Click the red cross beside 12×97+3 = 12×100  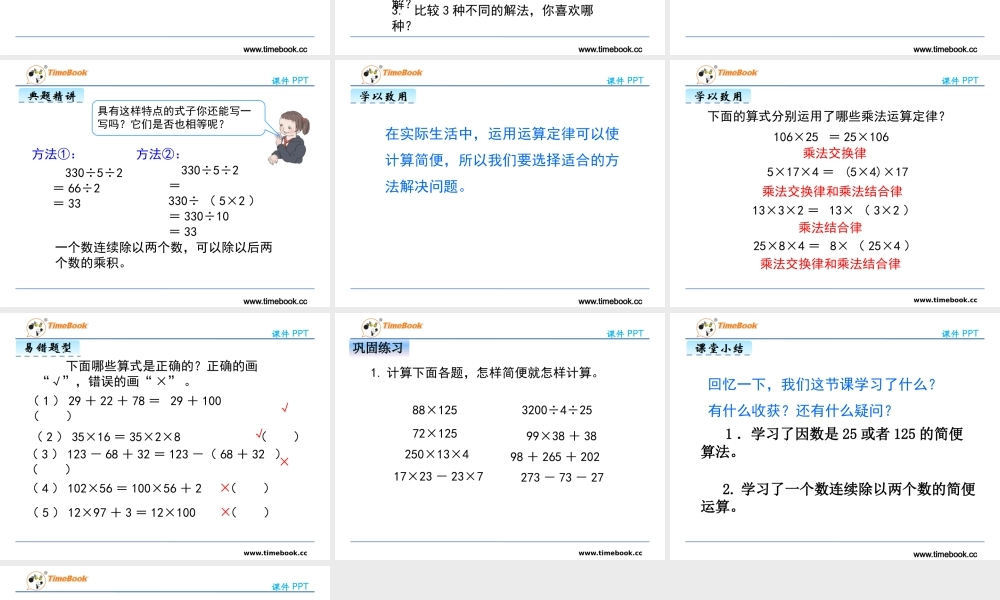(x=224, y=512)
